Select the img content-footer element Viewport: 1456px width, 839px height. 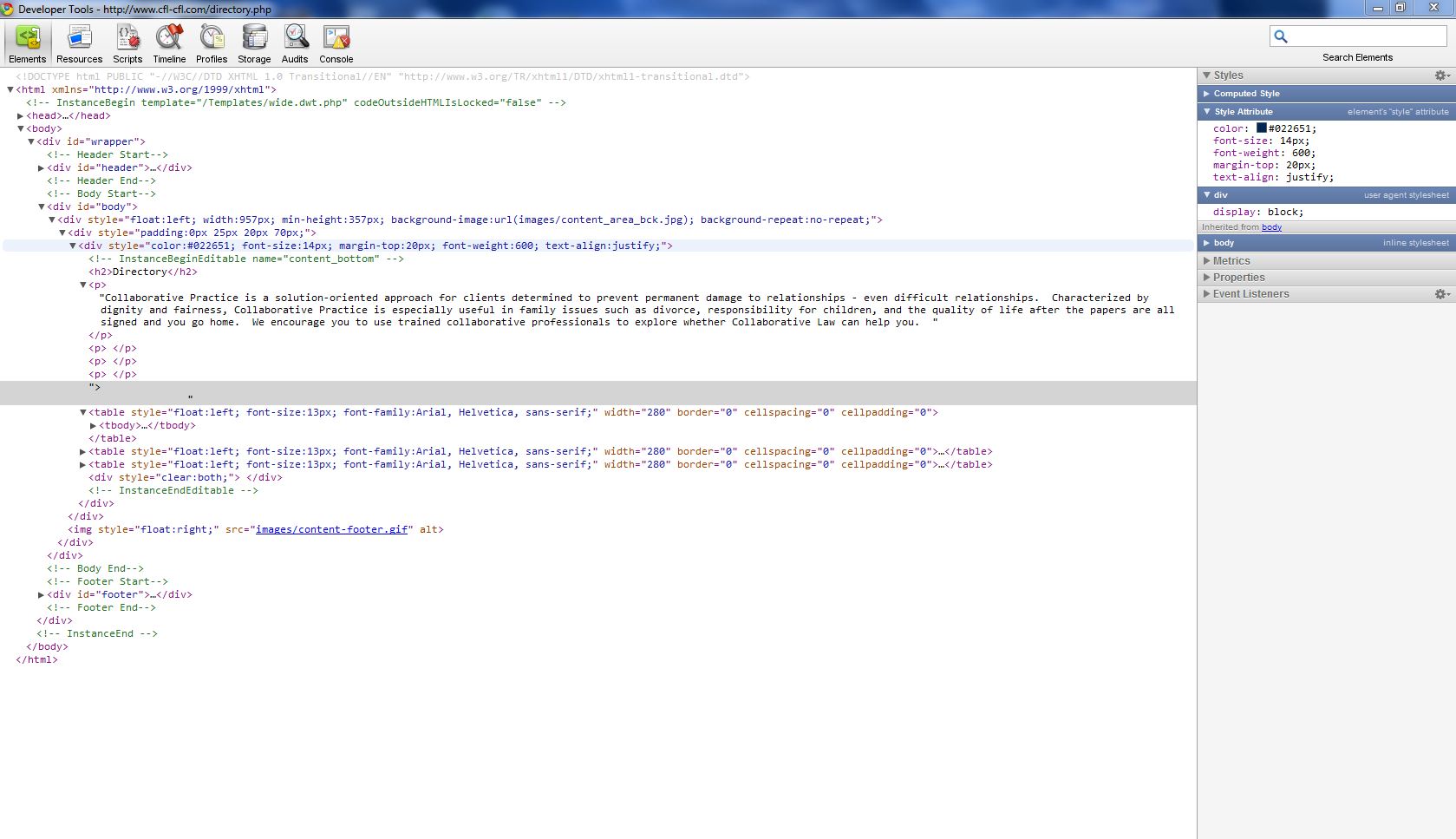256,529
